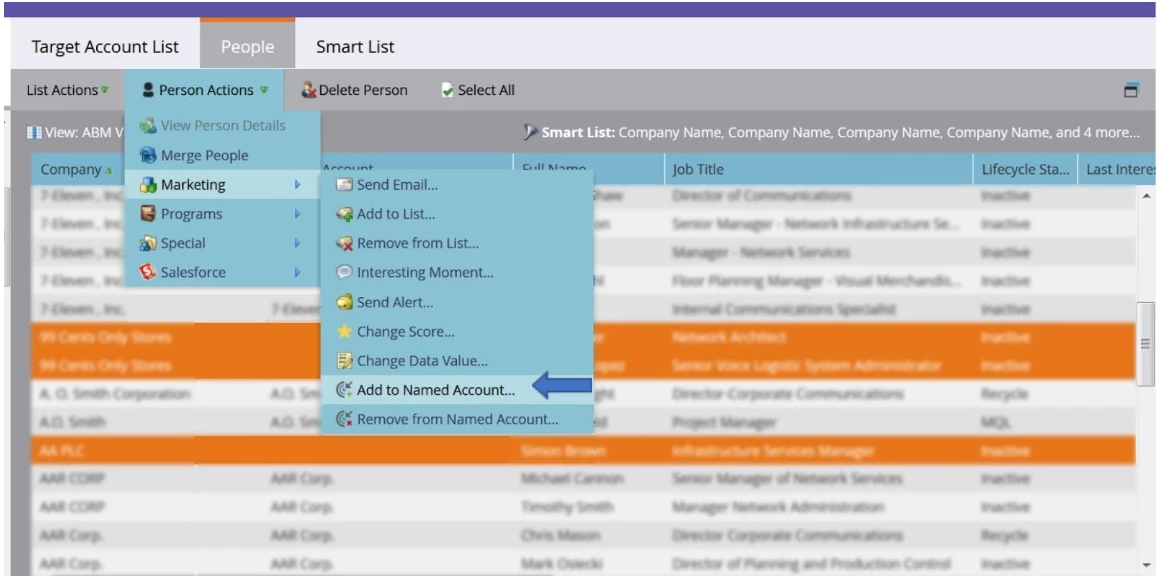The image size is (1158, 580).
Task: Select the AA PLC highlighted row
Action: [x=583, y=451]
